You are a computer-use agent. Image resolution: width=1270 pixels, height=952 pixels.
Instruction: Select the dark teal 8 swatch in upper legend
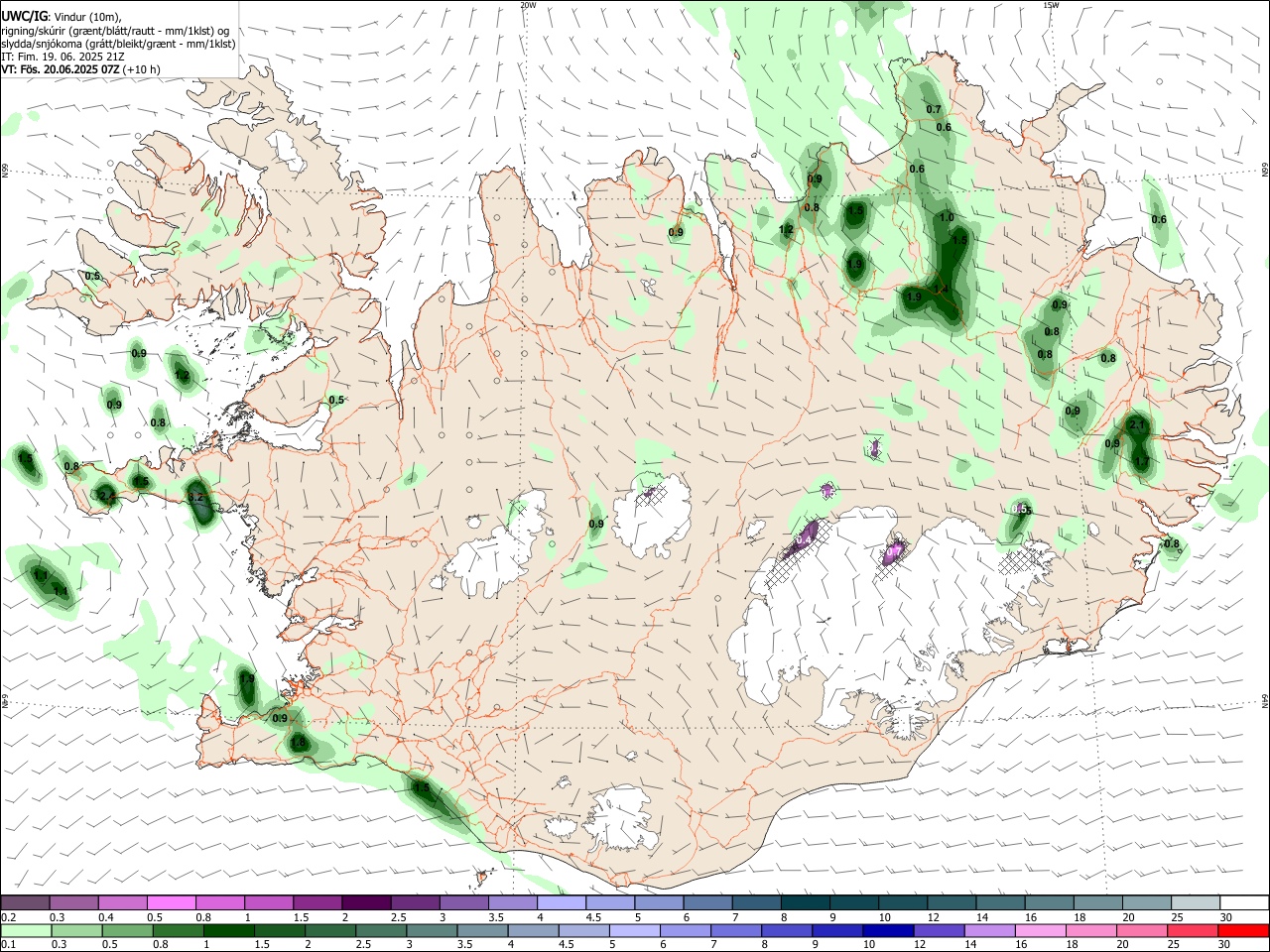807,902
